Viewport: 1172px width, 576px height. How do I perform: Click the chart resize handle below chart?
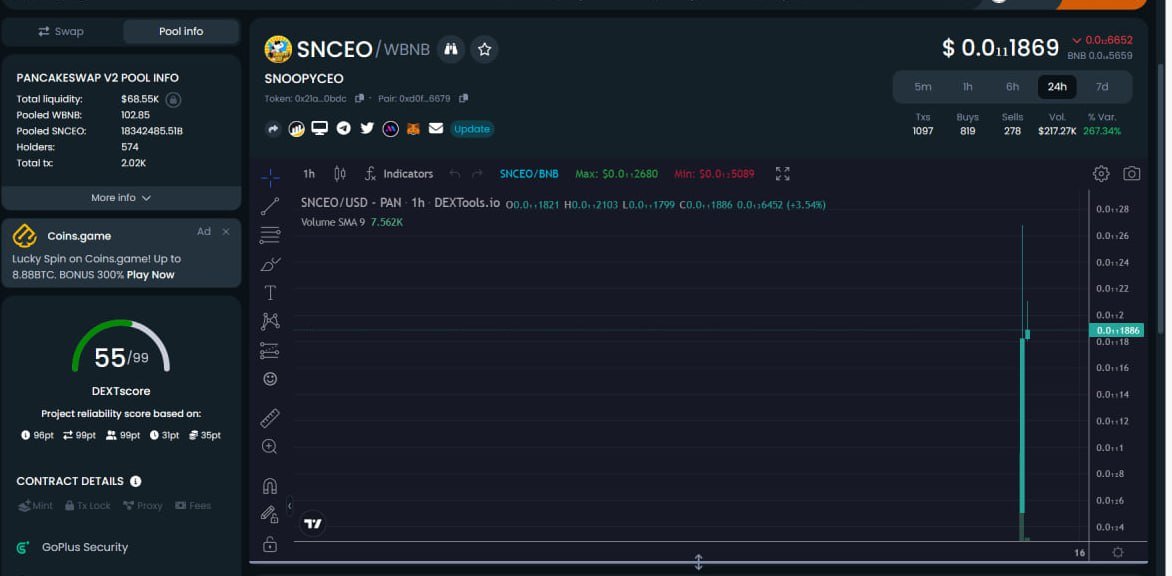pos(698,563)
